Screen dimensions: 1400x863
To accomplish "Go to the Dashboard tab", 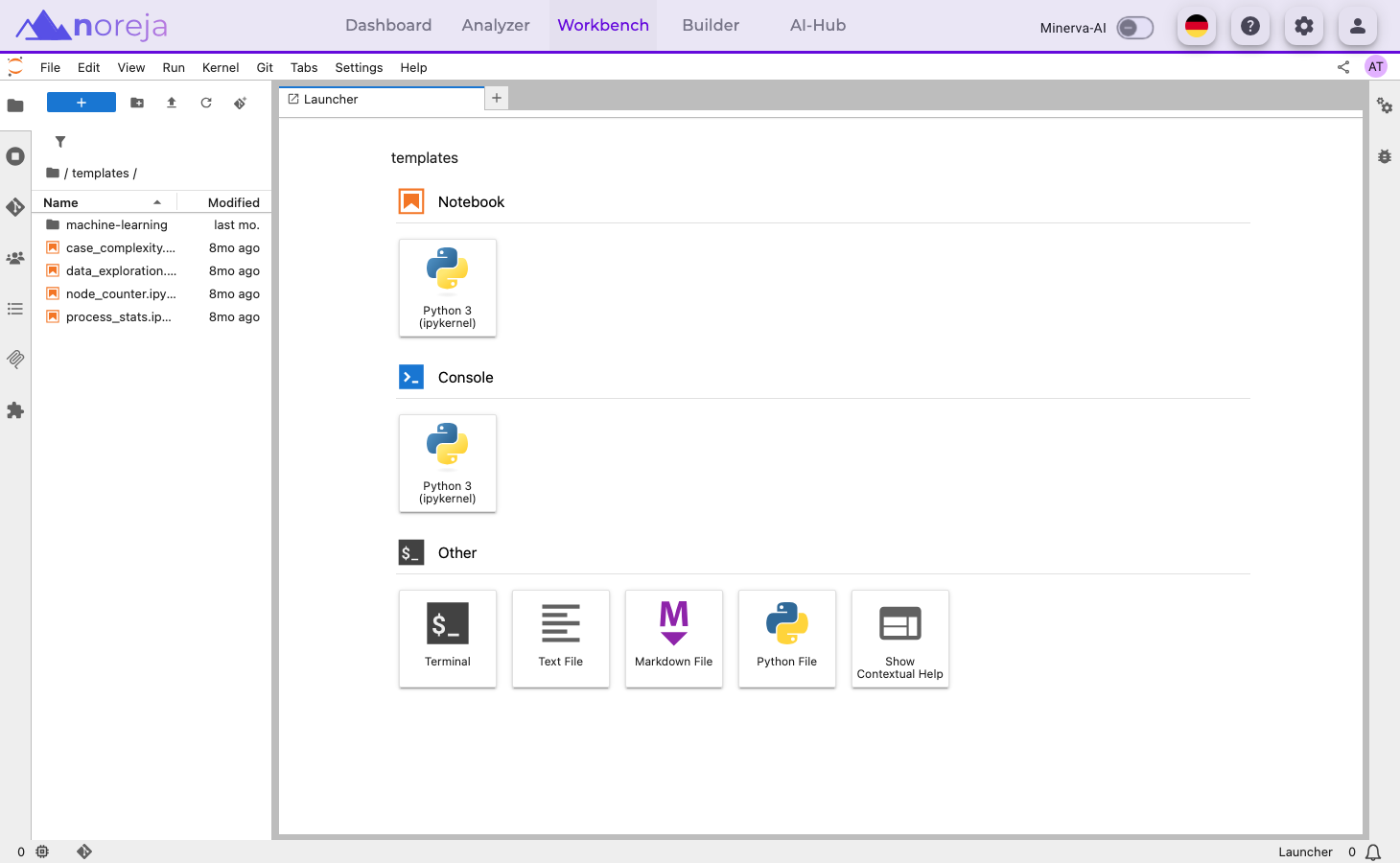I will [388, 26].
